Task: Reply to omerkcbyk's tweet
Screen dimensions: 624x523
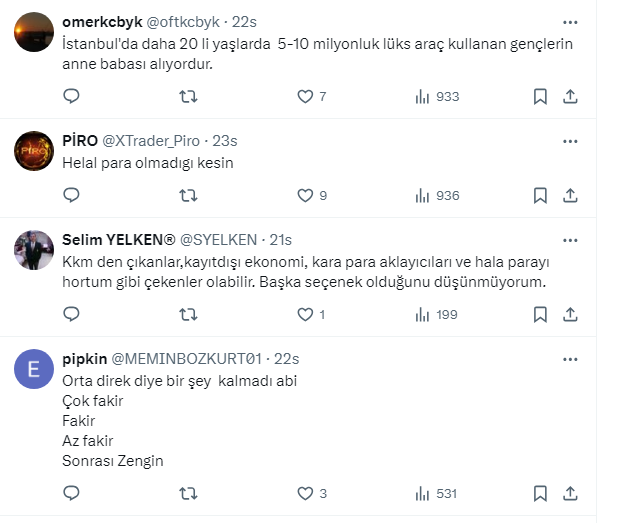Action: [71, 96]
